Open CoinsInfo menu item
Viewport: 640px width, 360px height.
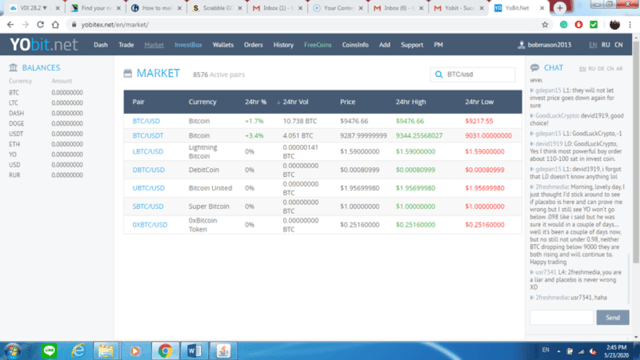tap(355, 45)
